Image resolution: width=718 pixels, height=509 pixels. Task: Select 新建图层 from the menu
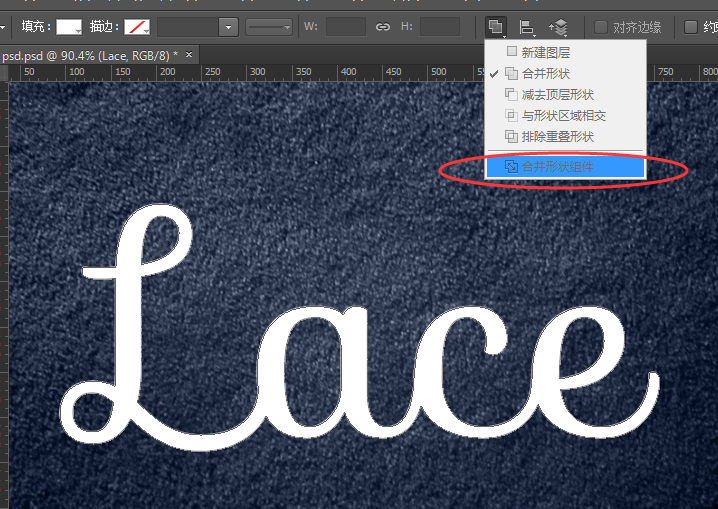(x=566, y=52)
